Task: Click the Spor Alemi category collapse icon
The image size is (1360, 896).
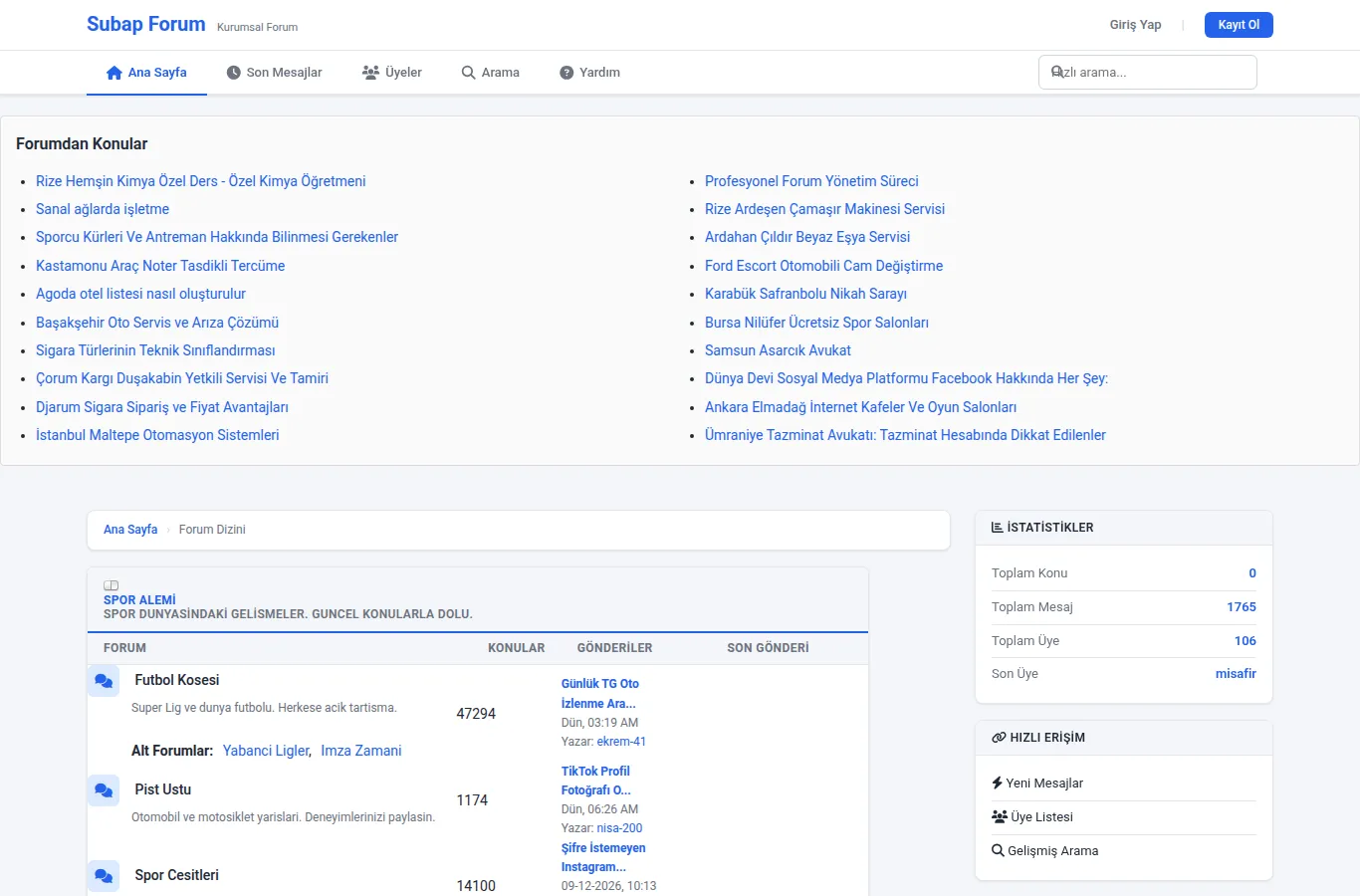Action: pyautogui.click(x=112, y=585)
